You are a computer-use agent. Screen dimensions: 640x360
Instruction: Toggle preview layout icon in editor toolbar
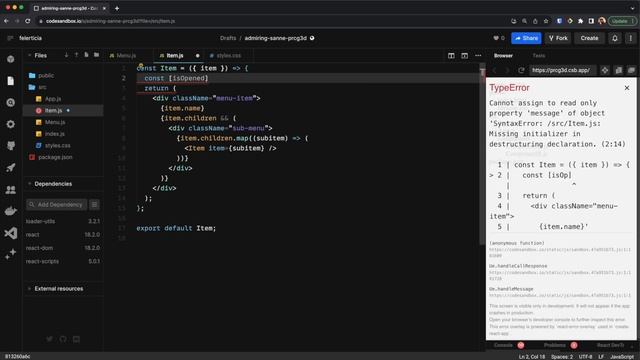tap(464, 56)
